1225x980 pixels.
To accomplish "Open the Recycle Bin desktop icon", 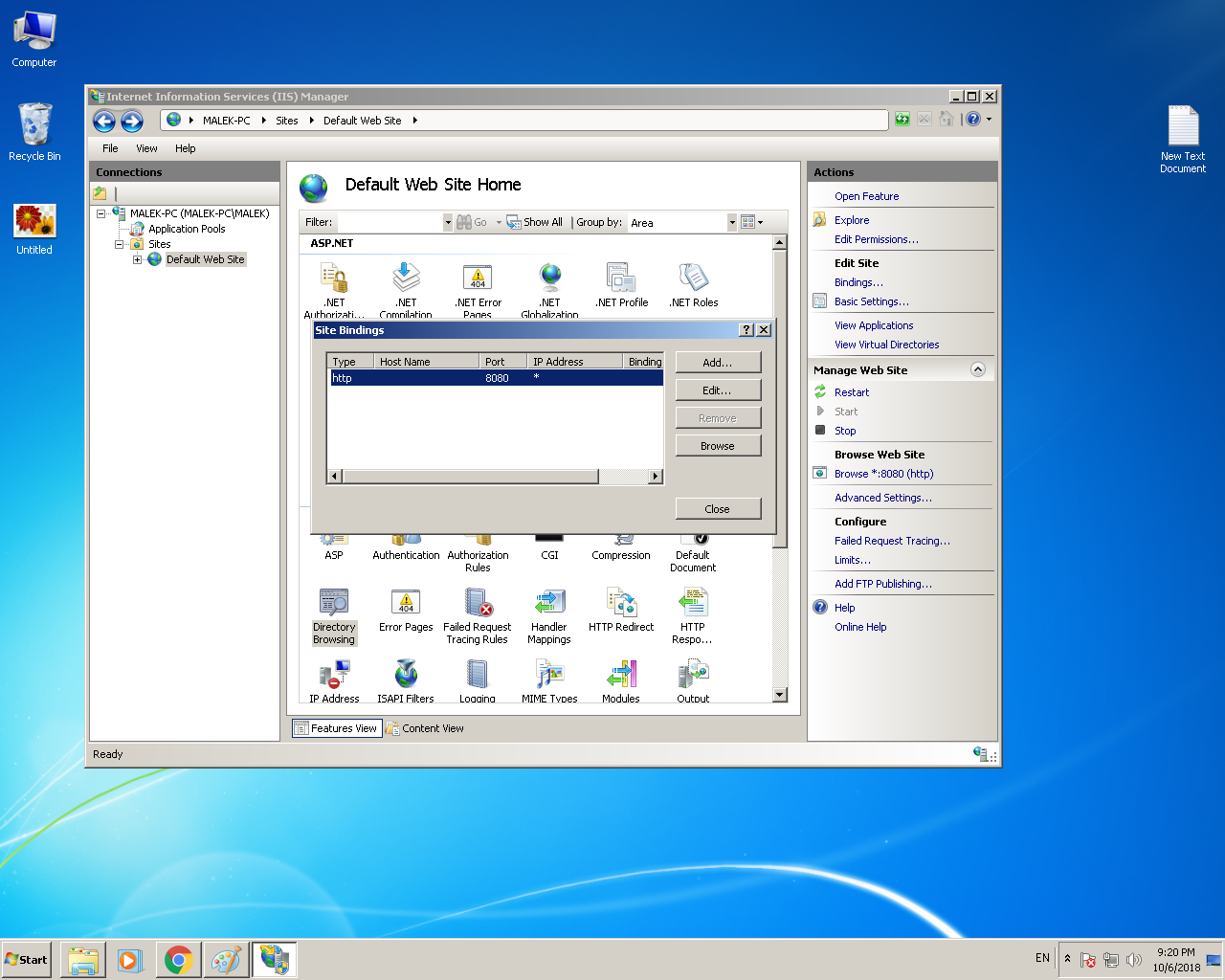I will [34, 132].
